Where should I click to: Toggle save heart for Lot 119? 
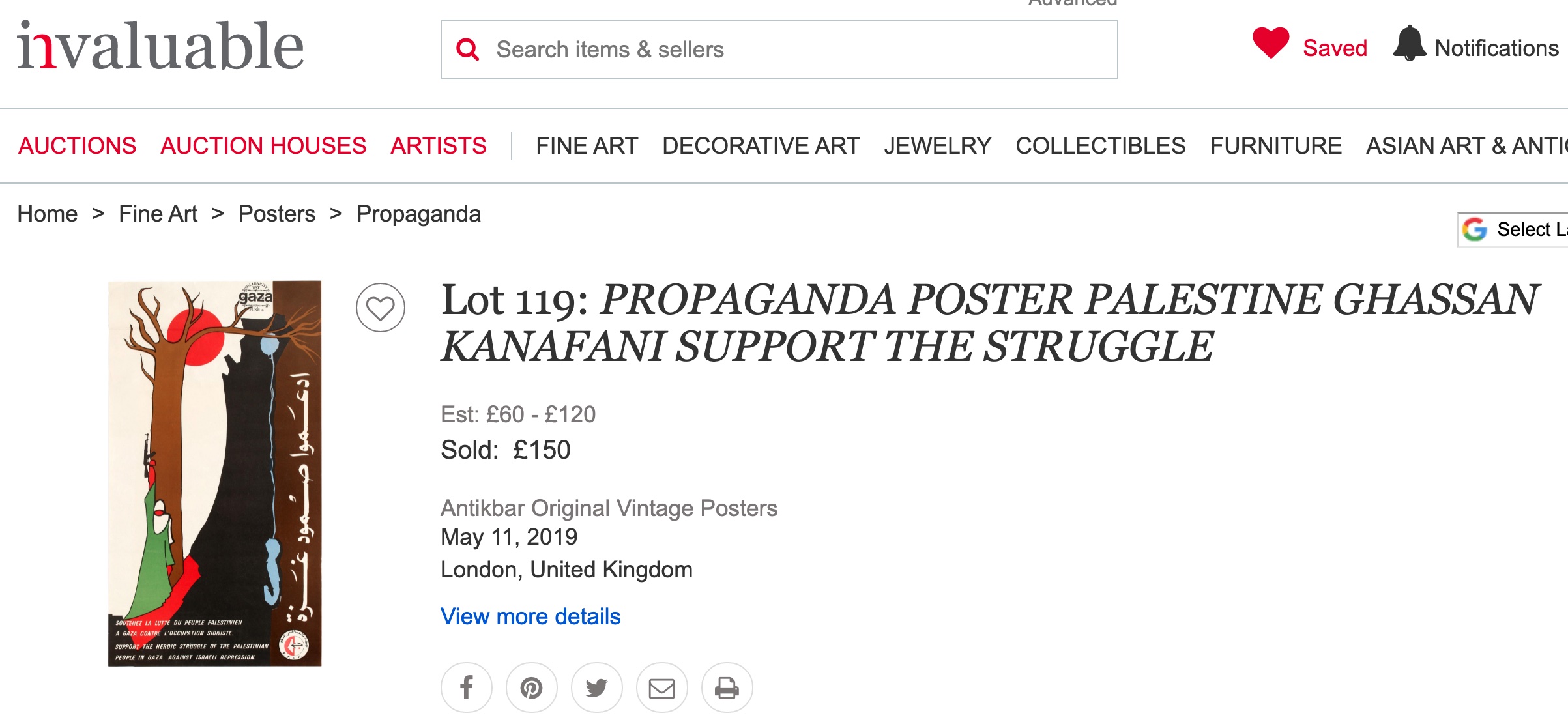pos(381,308)
